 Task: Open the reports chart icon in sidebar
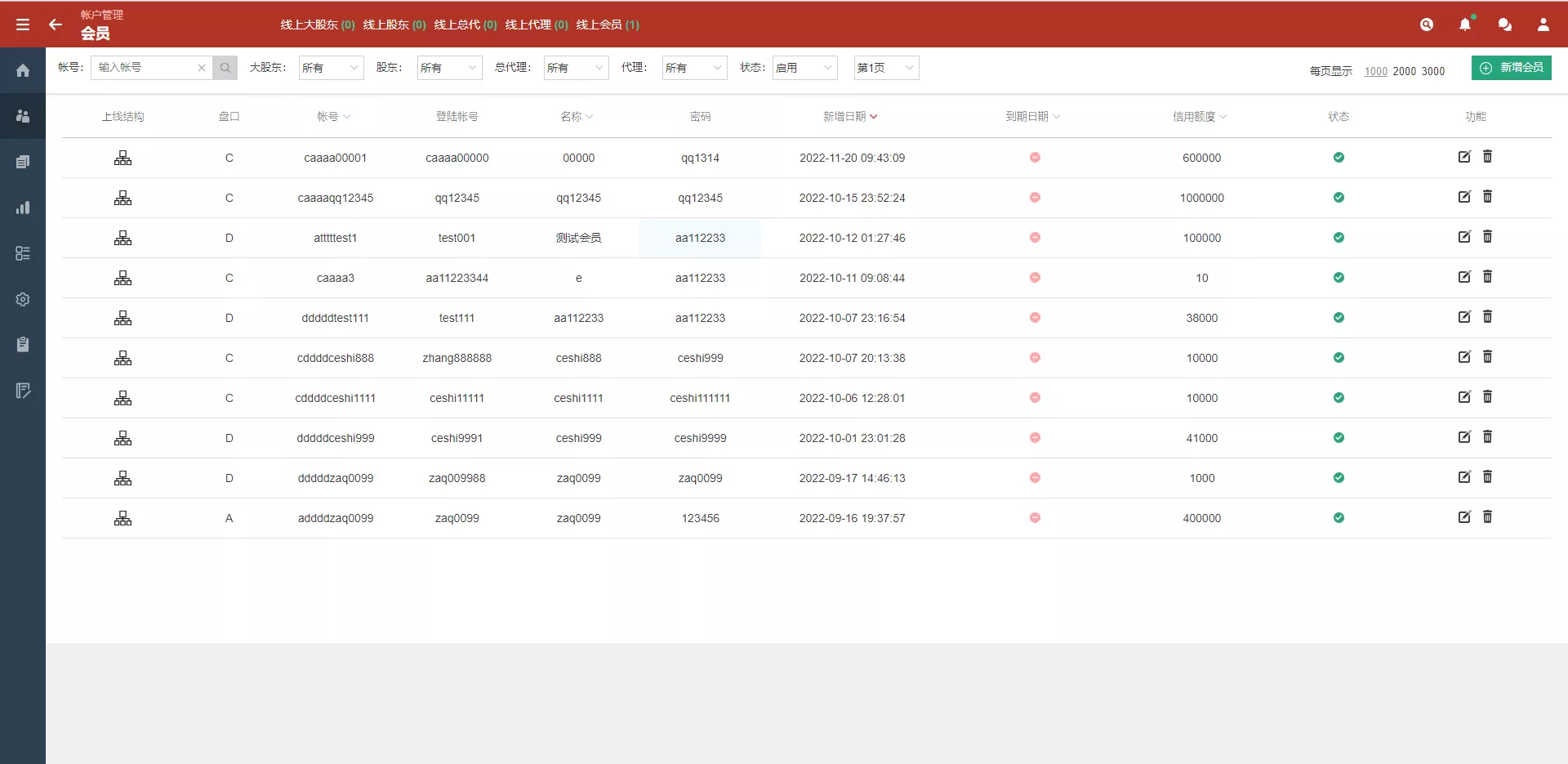(22, 208)
